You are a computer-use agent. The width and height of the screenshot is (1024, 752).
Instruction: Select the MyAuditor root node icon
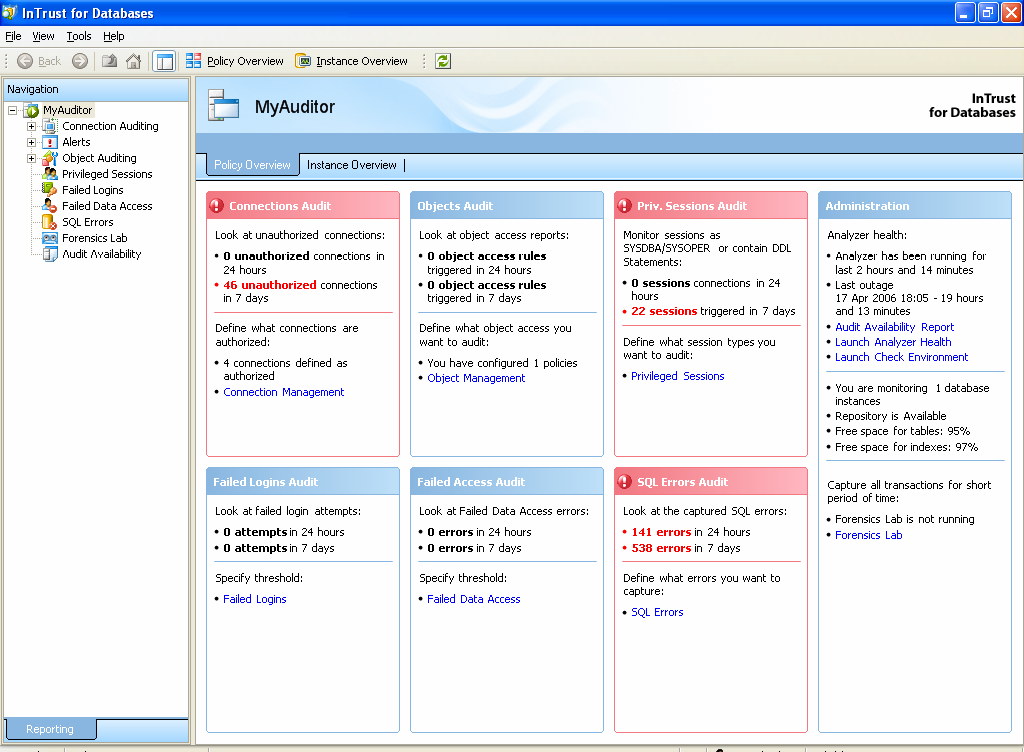point(32,110)
